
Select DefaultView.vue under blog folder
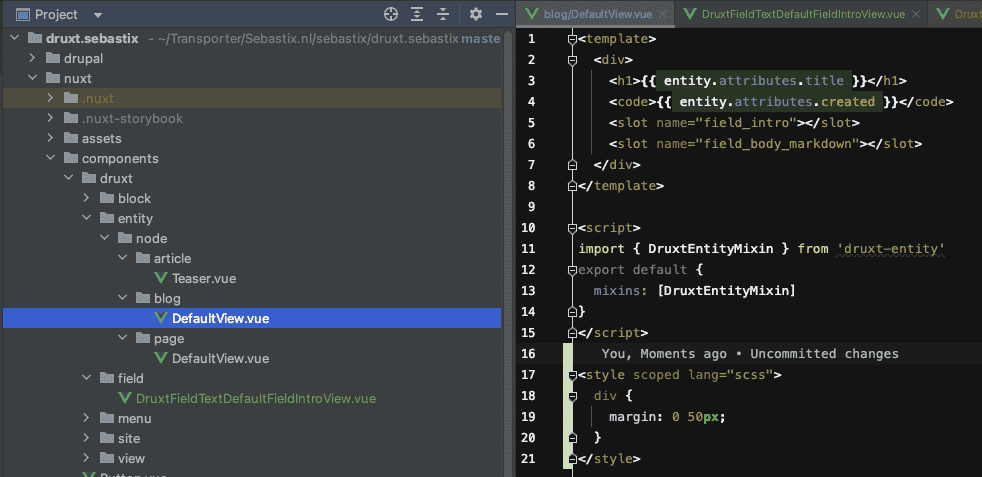(220, 319)
